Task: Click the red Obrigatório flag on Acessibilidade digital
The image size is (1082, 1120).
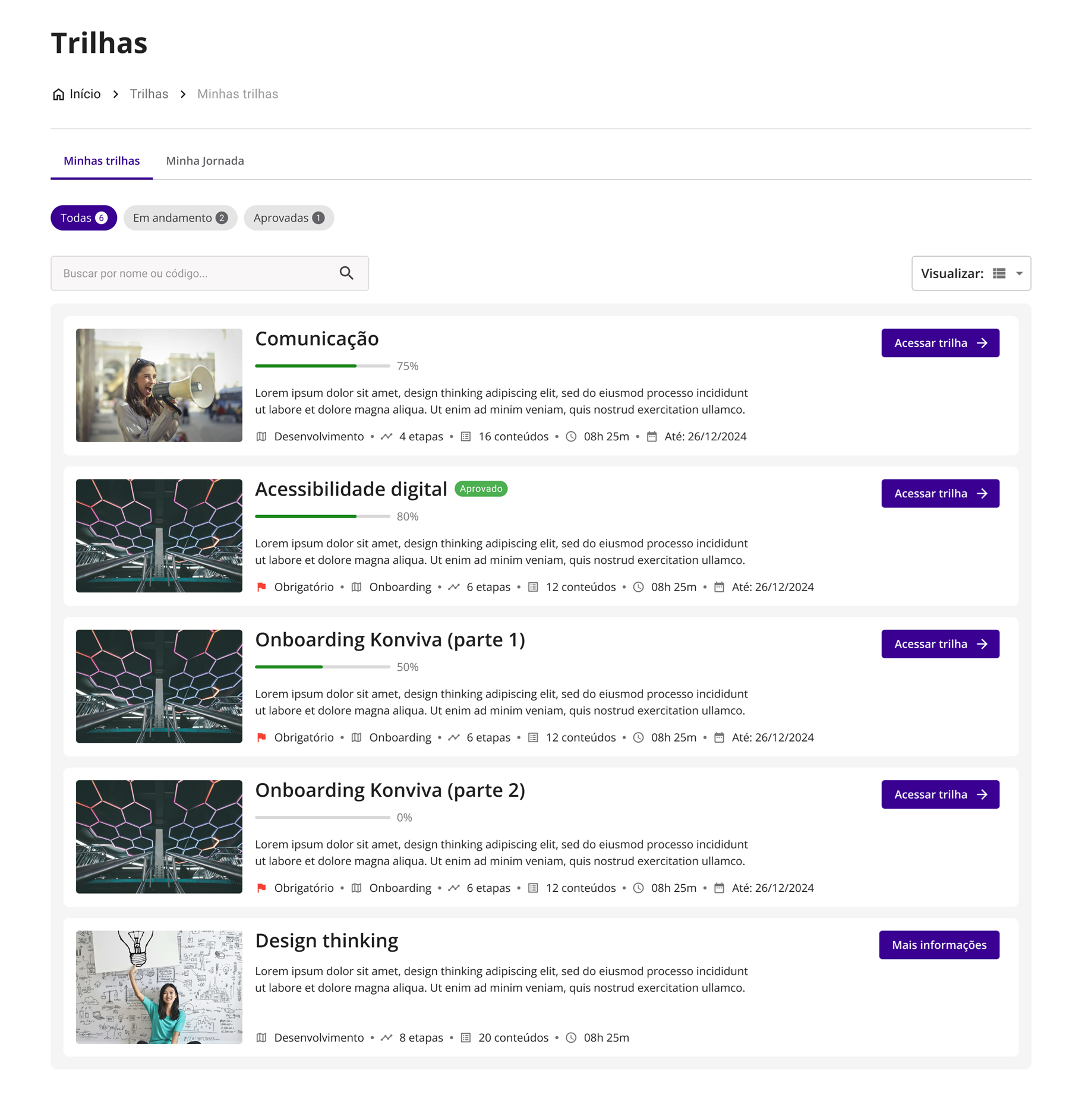Action: tap(261, 586)
